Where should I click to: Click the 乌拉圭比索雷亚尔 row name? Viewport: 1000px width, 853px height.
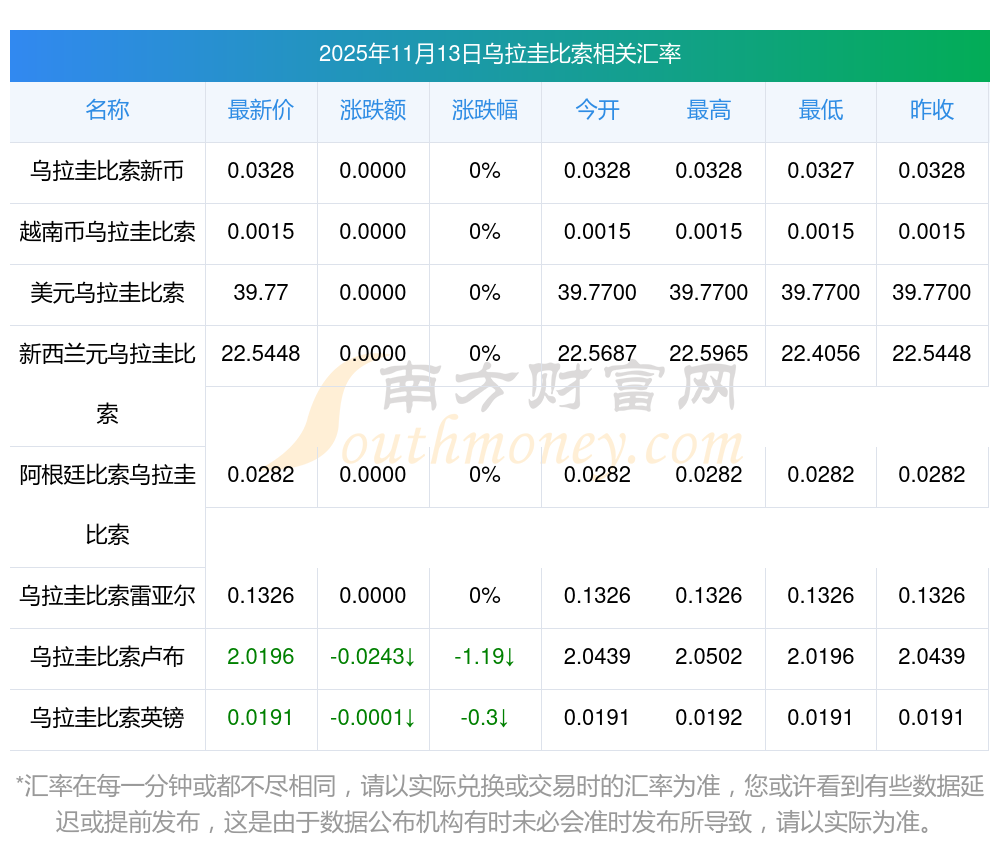point(107,596)
